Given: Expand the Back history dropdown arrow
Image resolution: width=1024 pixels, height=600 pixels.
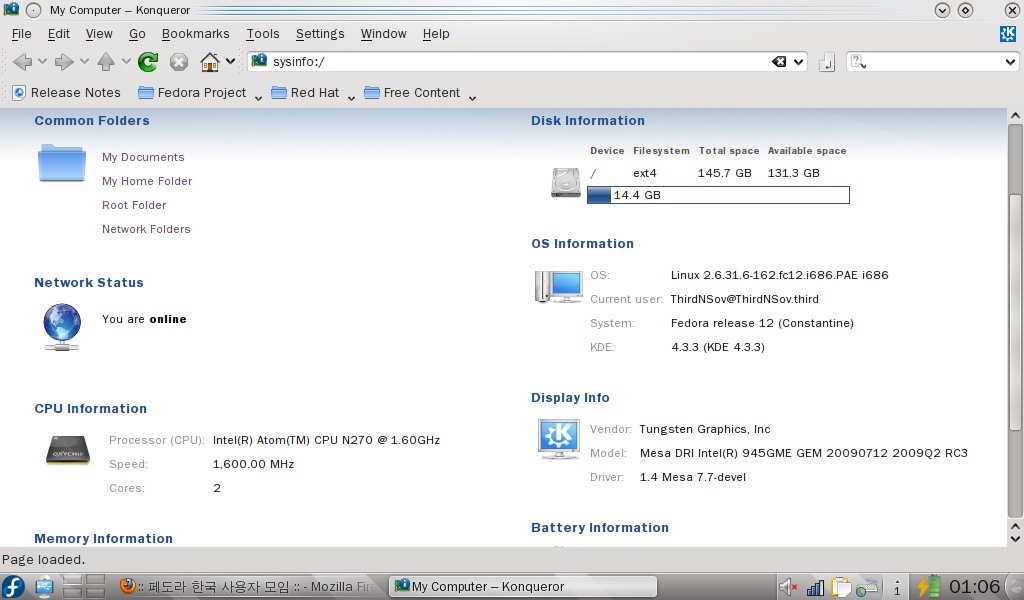Looking at the screenshot, I should [x=42, y=61].
